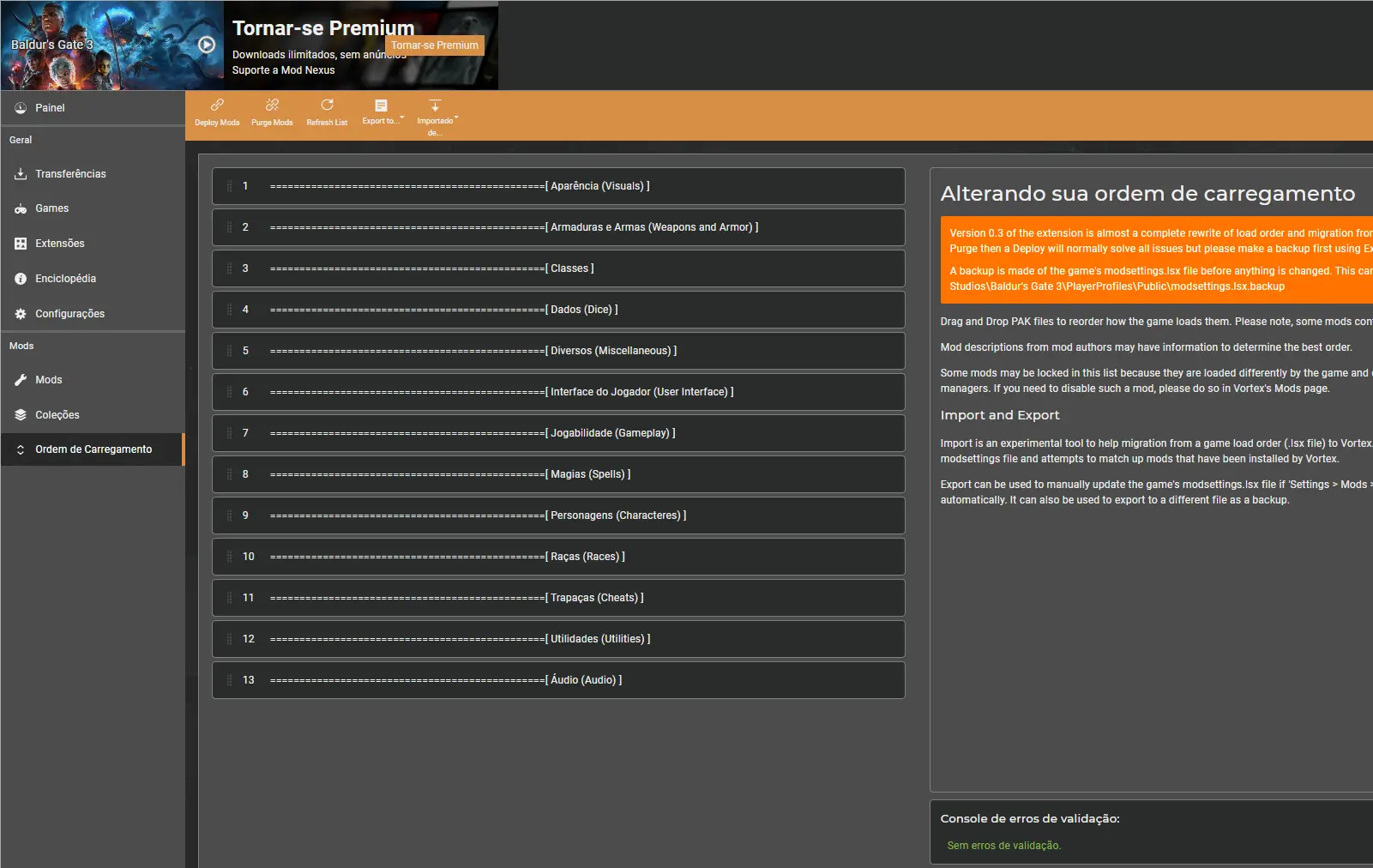Screen dimensions: 1373x868
Task: Click the drag handle of row 1
Action: [229, 186]
